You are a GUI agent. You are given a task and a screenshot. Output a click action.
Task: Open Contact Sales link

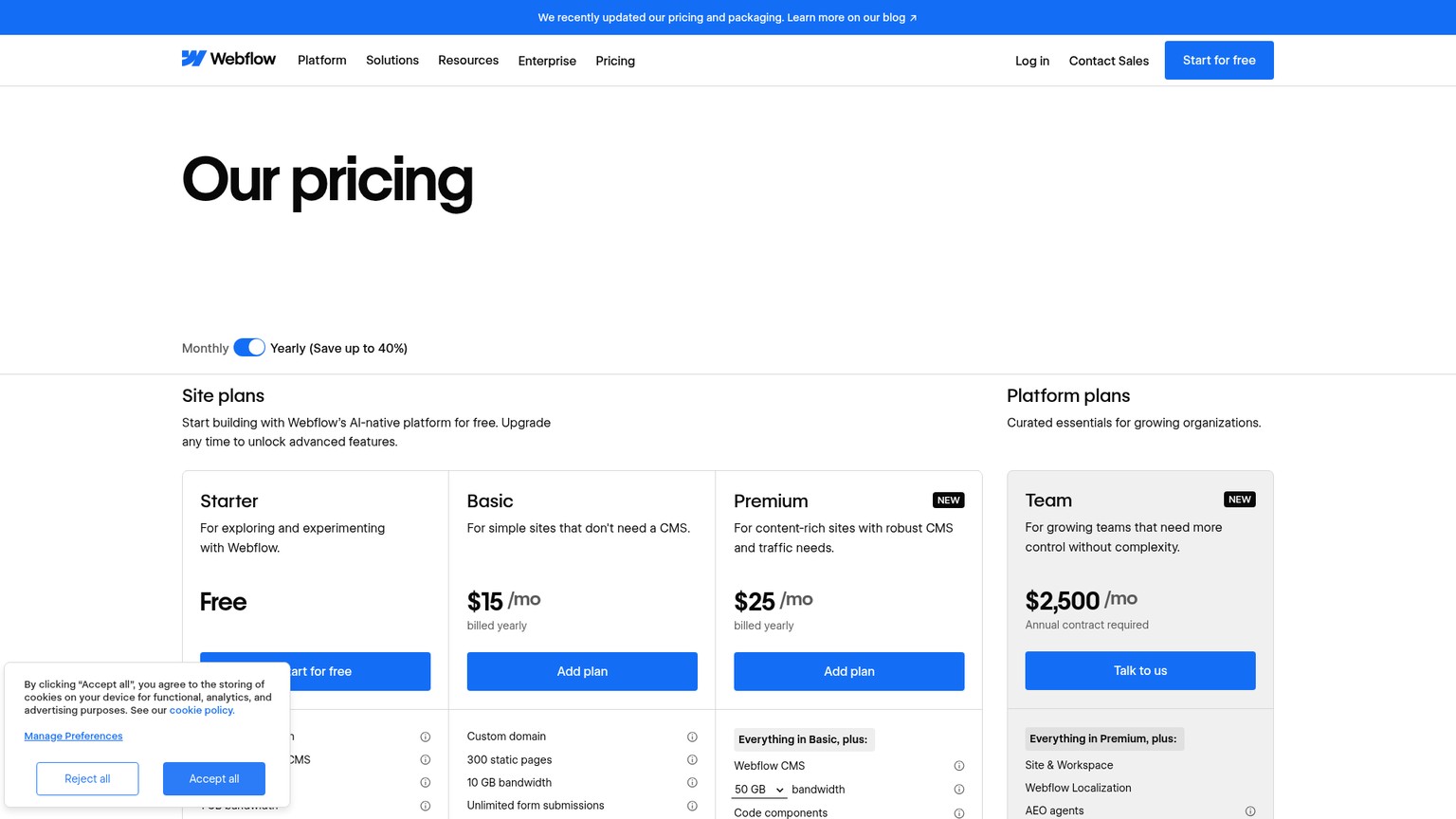tap(1109, 61)
